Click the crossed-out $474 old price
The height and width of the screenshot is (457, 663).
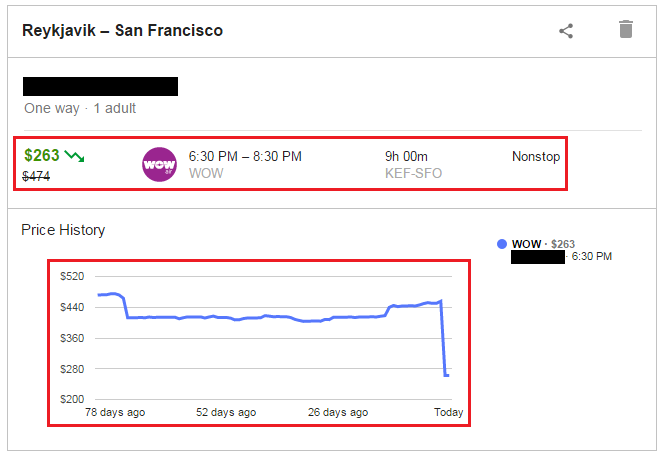coord(36,177)
